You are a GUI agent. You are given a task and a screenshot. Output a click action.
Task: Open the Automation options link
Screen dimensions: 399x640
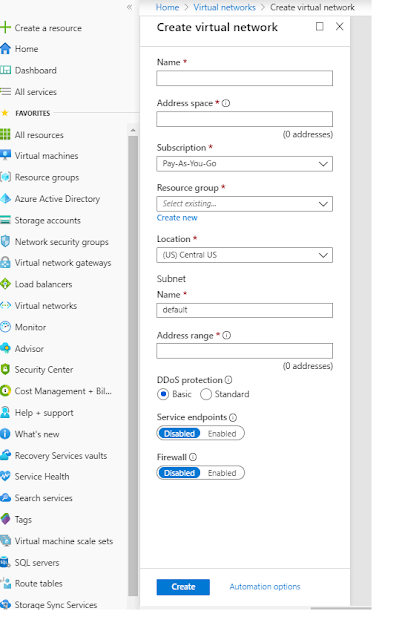[x=265, y=587]
